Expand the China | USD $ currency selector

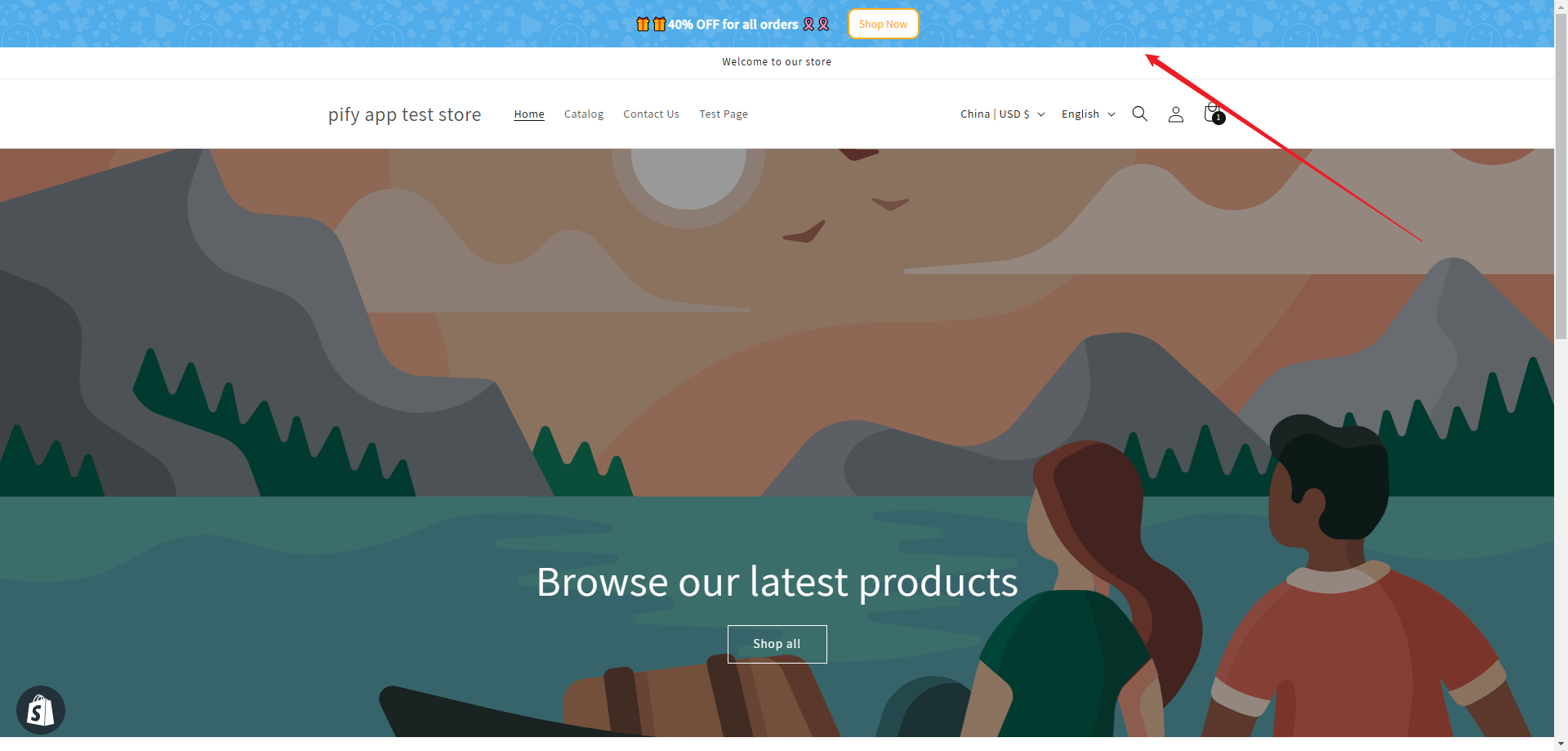point(1002,114)
